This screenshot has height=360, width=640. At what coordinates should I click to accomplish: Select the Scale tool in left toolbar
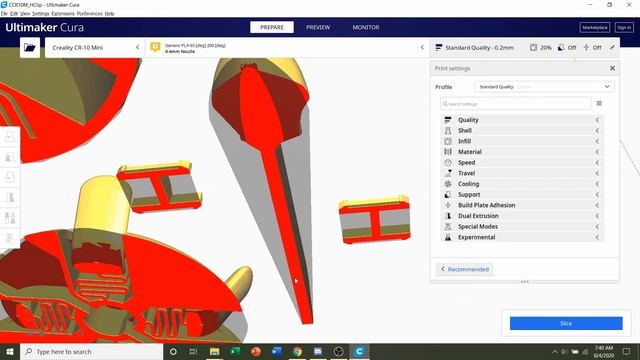point(10,157)
